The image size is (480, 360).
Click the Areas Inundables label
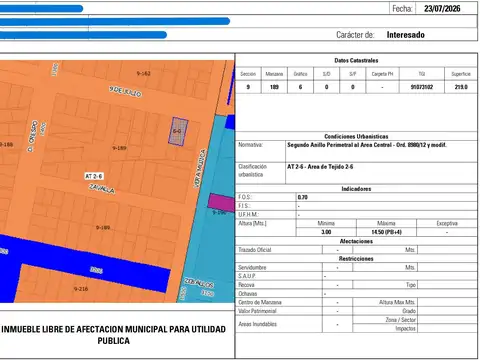coord(257,324)
